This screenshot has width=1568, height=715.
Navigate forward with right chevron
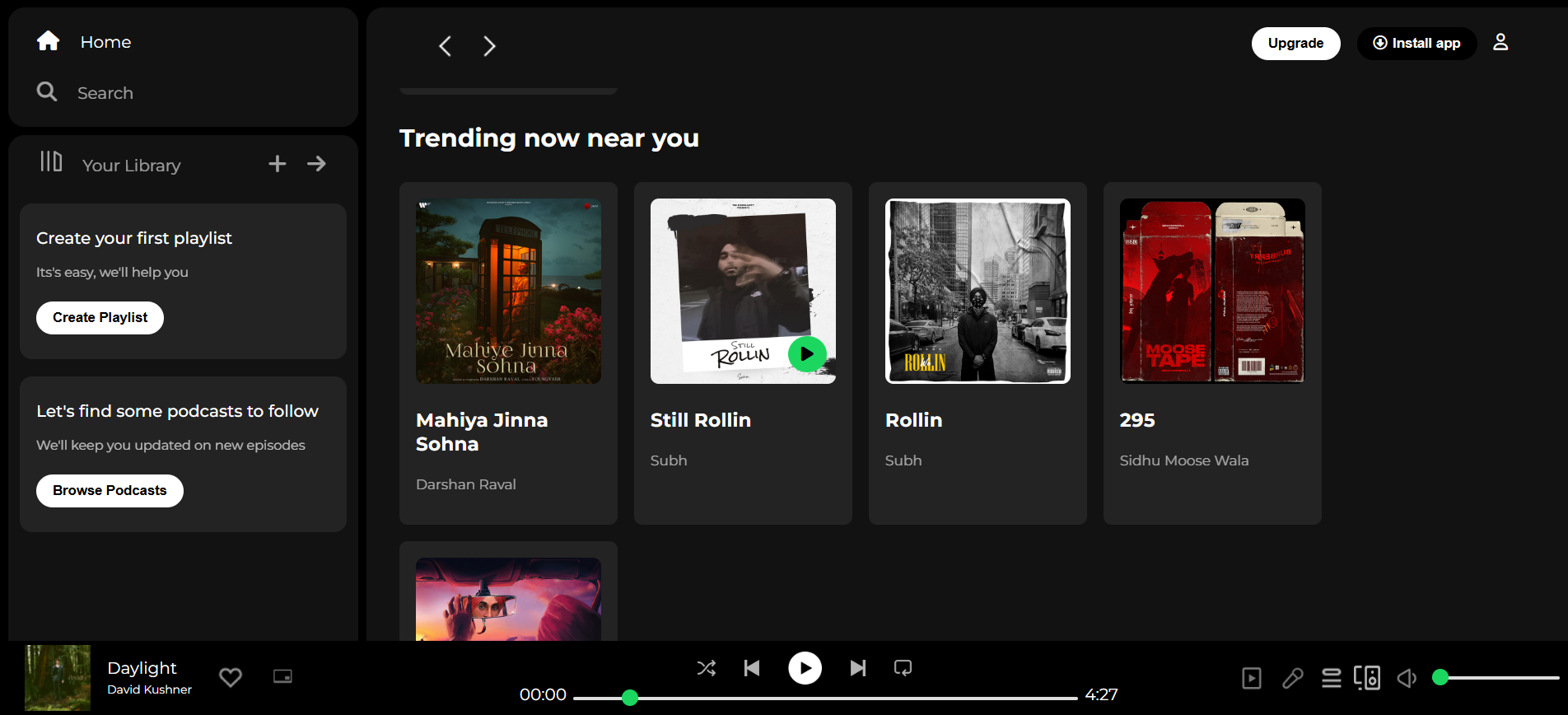(489, 46)
